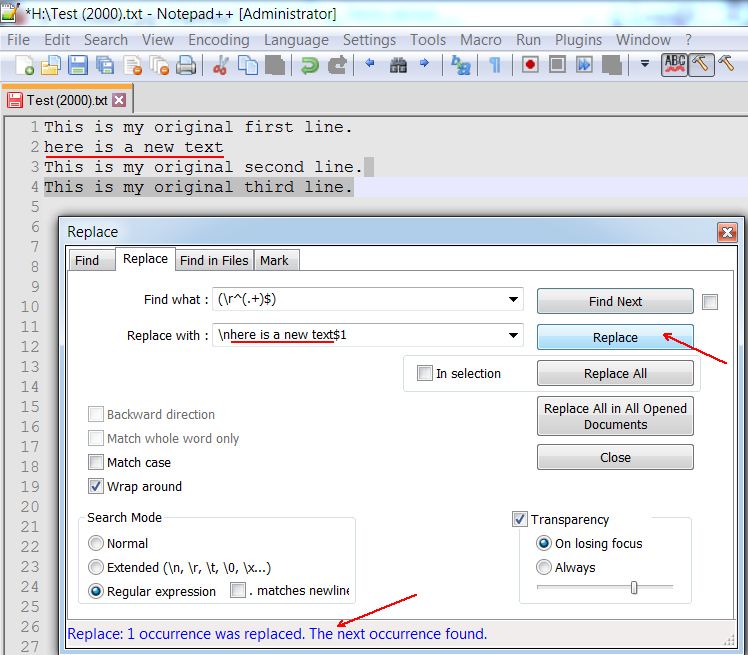Click the boxed hammer icon beside ABC
This screenshot has width=748, height=655.
(x=701, y=64)
